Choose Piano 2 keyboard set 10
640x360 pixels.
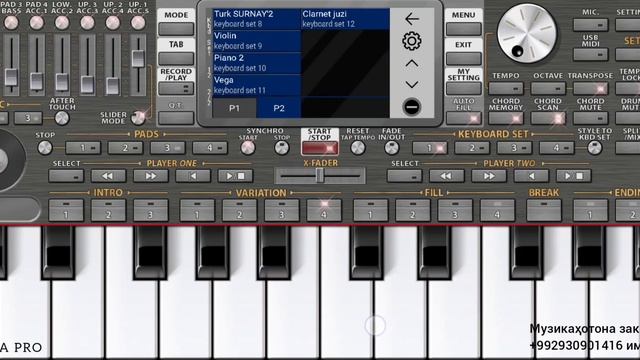click(x=256, y=63)
